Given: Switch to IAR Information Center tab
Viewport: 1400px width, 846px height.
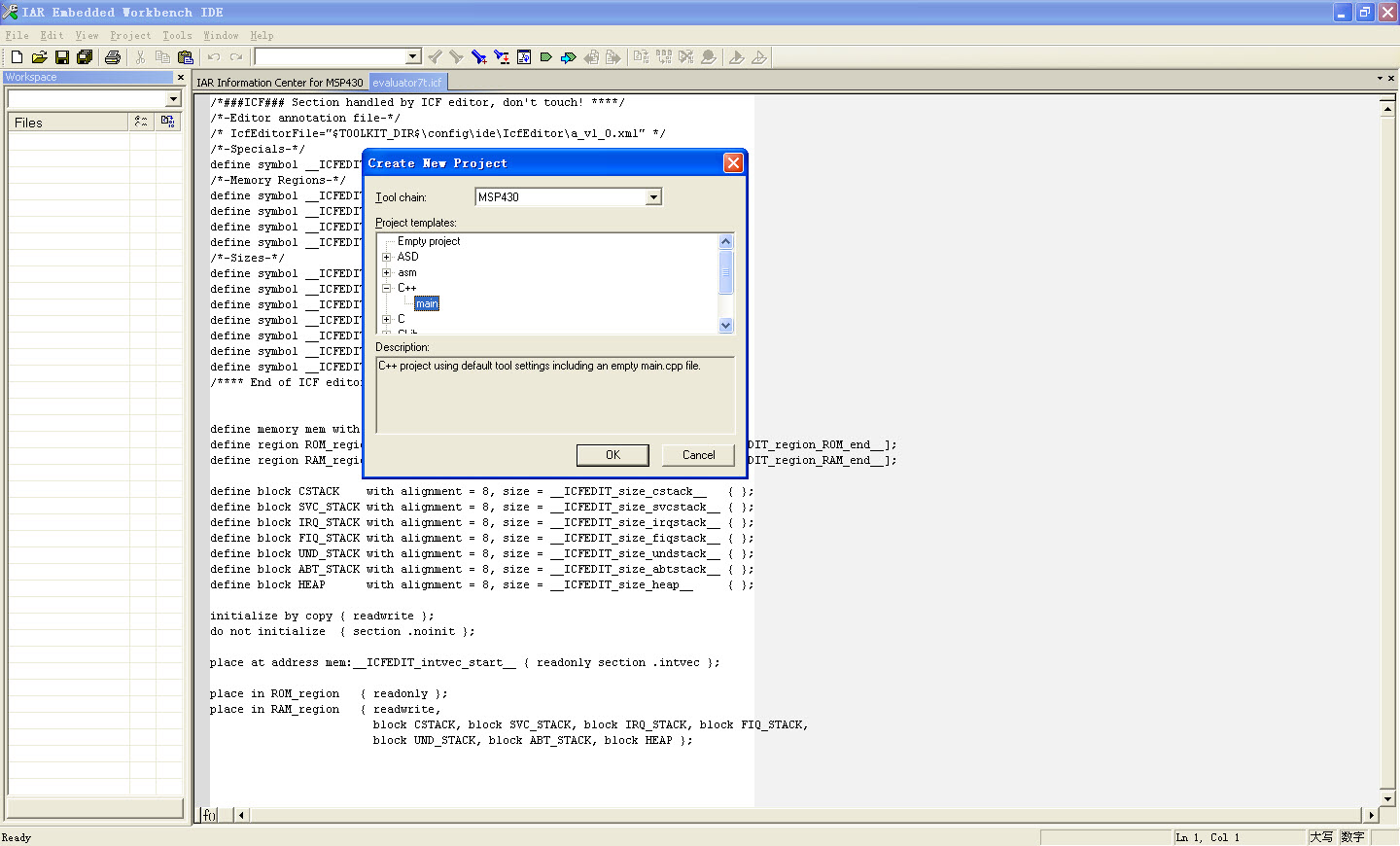Looking at the screenshot, I should pyautogui.click(x=280, y=83).
